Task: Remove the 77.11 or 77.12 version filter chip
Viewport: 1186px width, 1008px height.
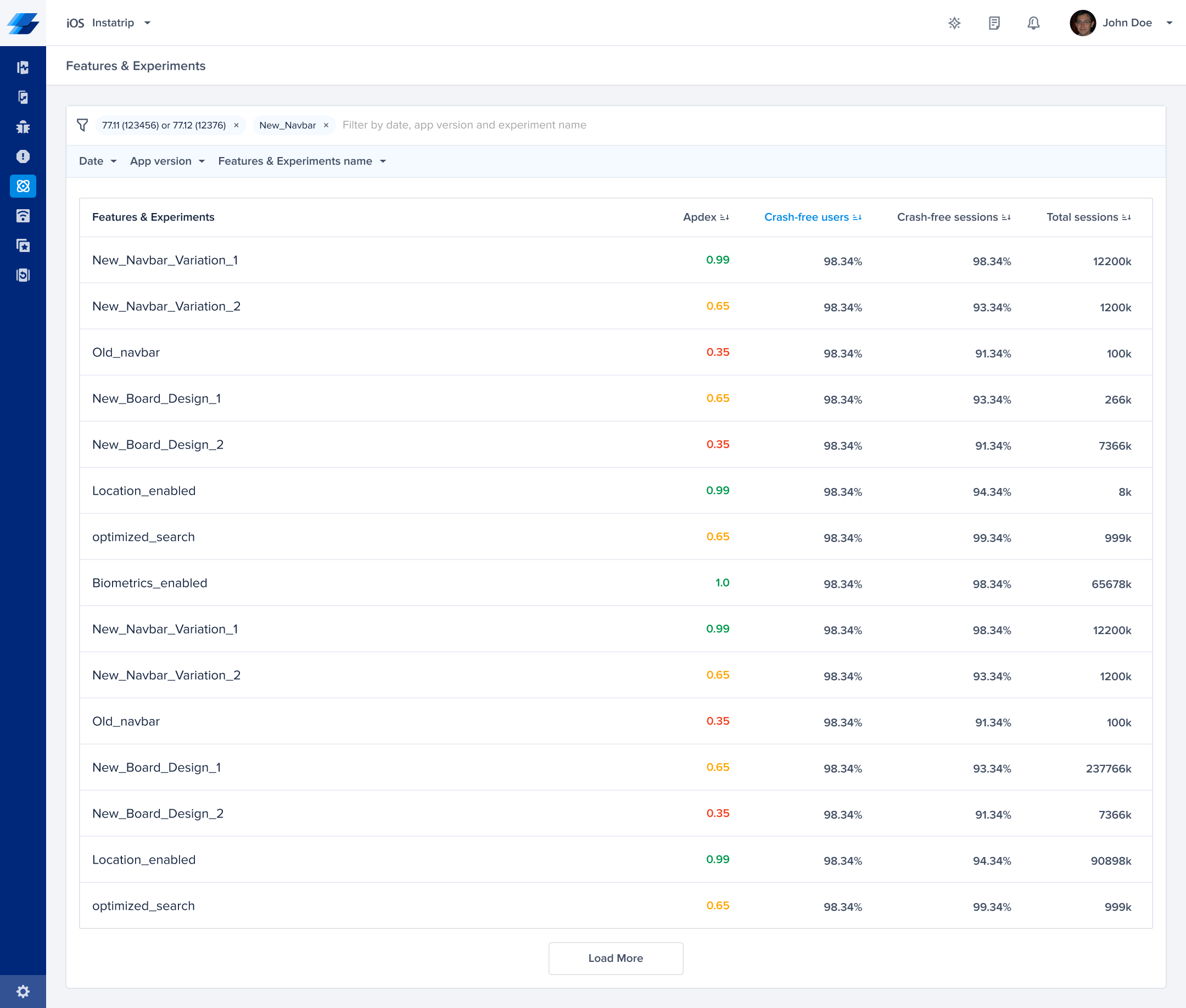Action: pos(236,125)
